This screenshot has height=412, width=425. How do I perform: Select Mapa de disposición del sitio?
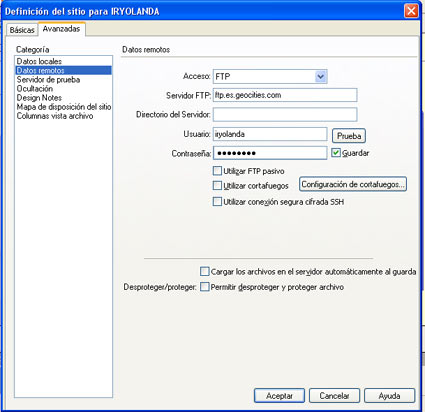(x=64, y=107)
